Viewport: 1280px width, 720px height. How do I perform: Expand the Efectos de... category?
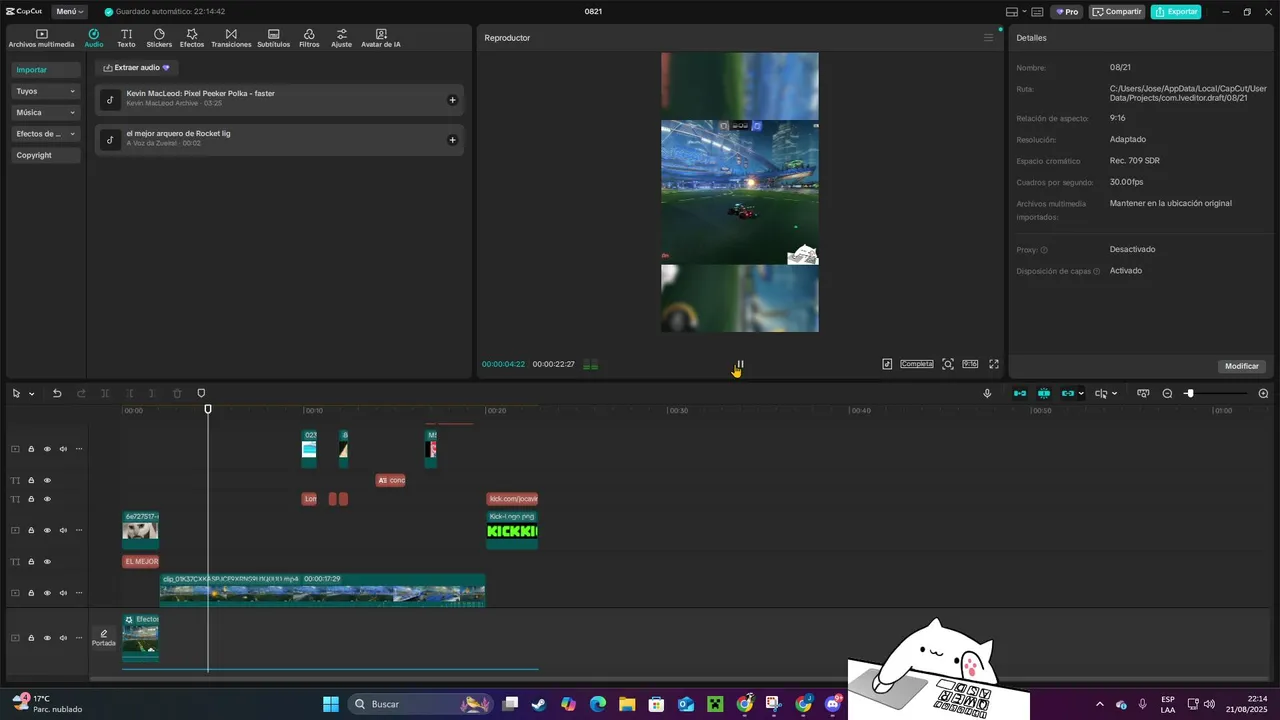click(x=46, y=134)
